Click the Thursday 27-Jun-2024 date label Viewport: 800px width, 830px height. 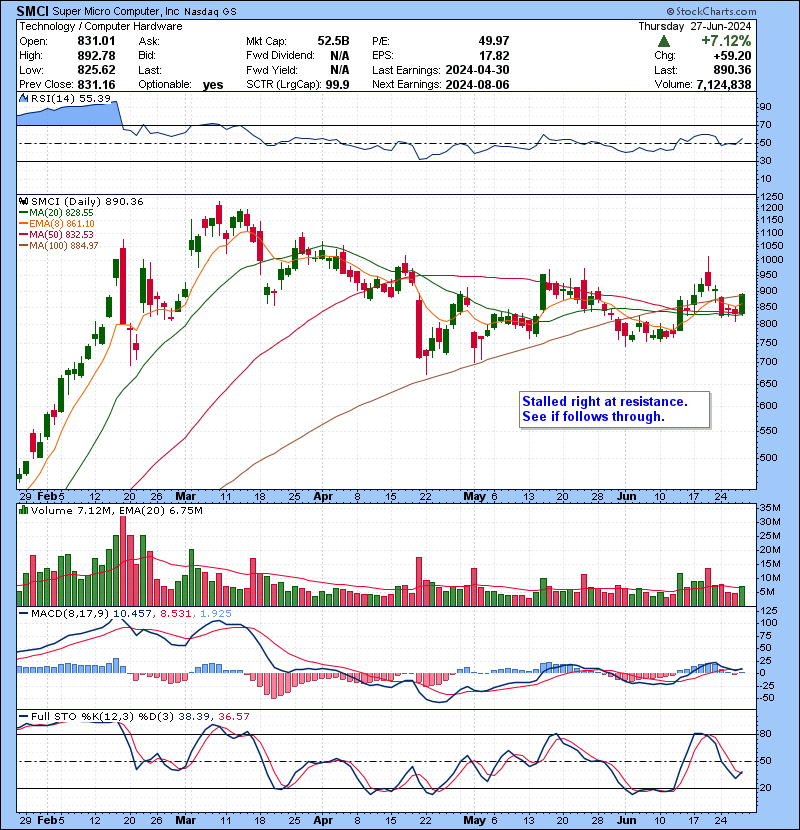tap(695, 26)
